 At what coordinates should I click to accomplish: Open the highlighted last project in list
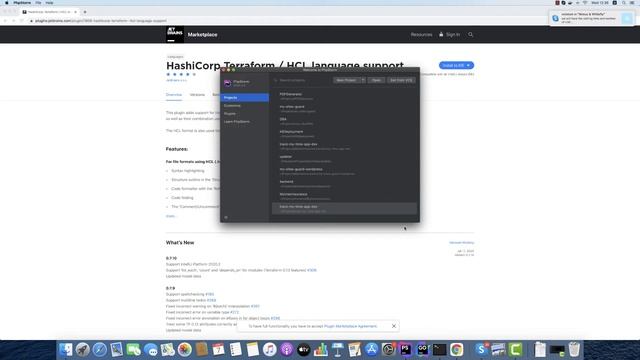pyautogui.click(x=344, y=208)
